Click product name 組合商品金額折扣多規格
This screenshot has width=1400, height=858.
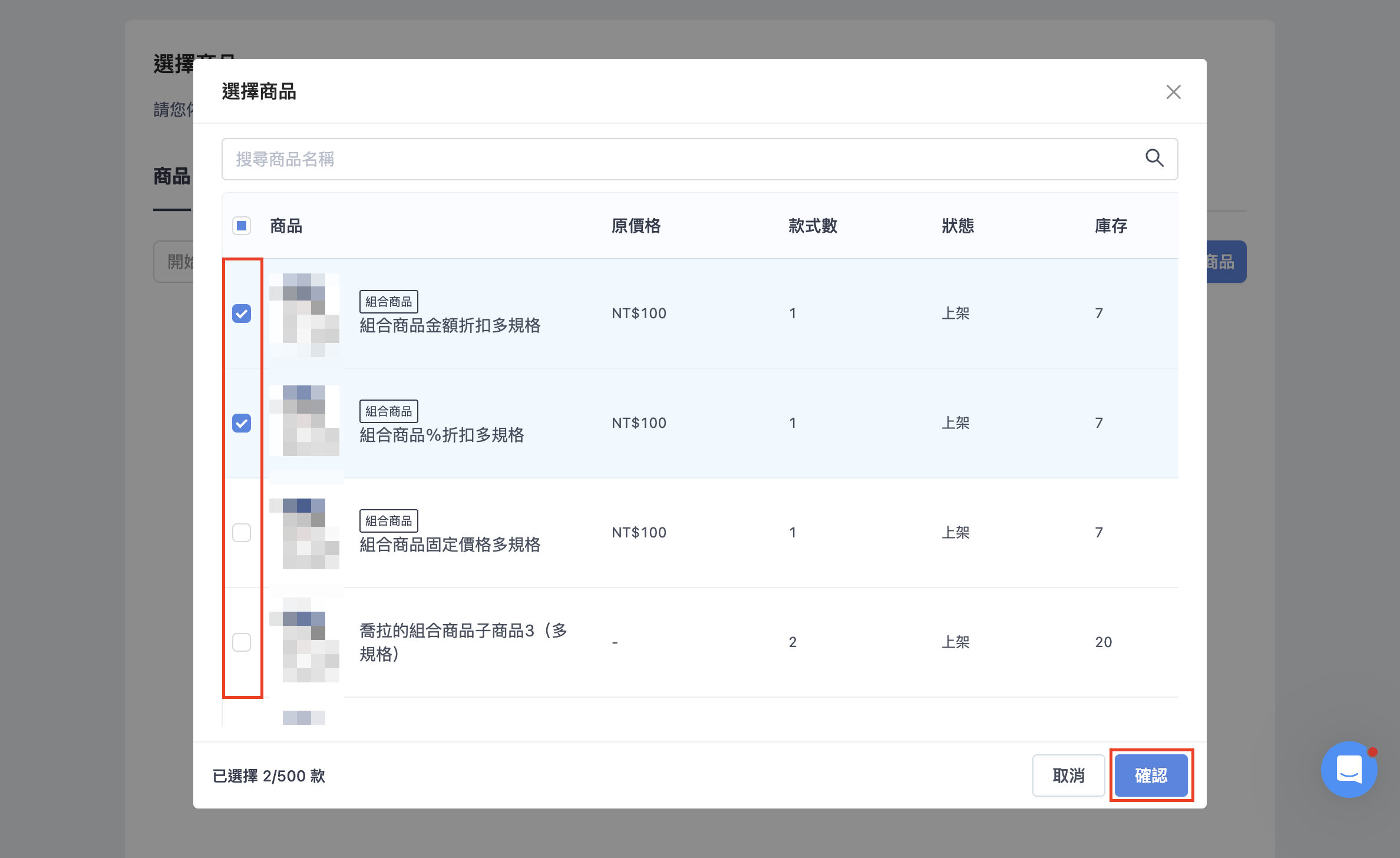[450, 325]
